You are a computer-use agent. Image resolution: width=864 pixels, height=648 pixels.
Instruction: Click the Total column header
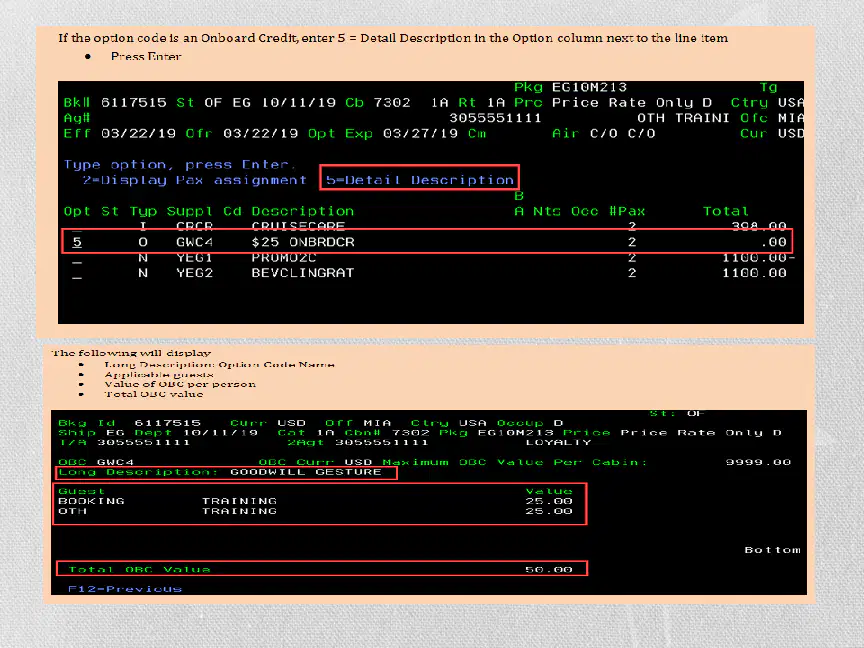point(726,211)
